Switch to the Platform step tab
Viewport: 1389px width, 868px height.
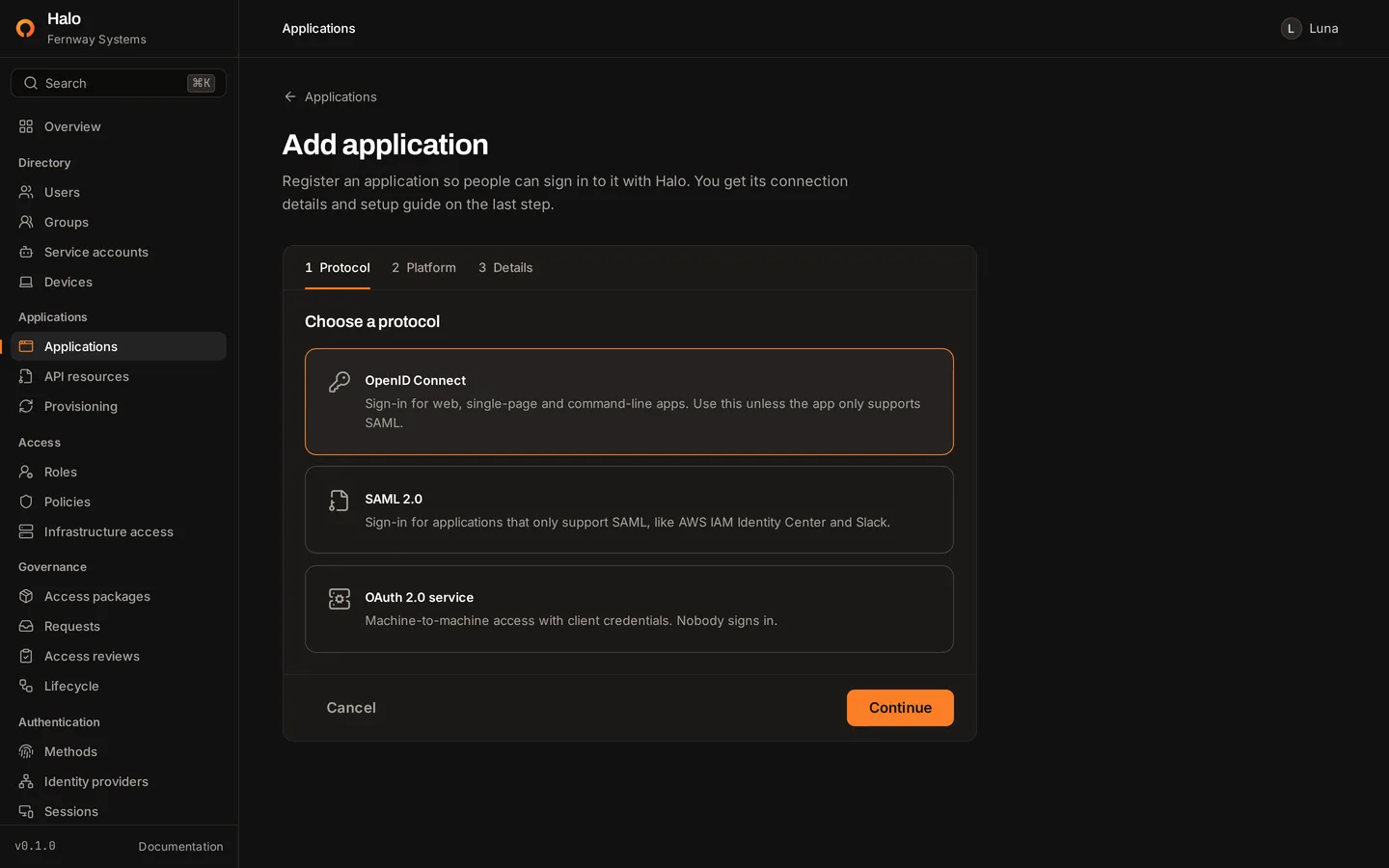[x=423, y=267]
